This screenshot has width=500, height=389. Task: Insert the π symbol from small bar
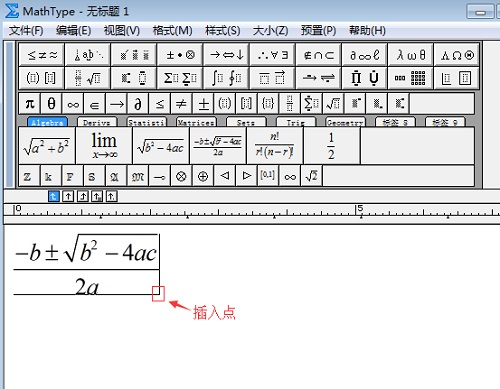30,104
